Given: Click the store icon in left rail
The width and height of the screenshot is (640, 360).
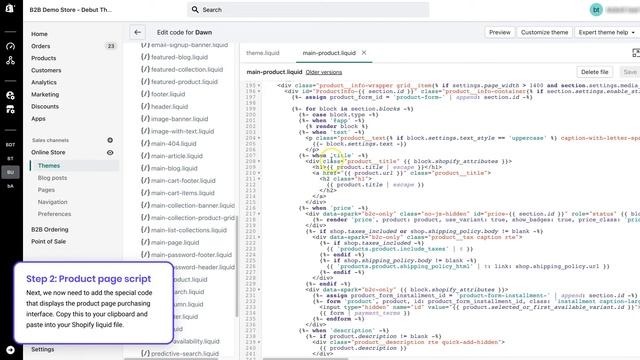Looking at the screenshot, I should point(10,109).
